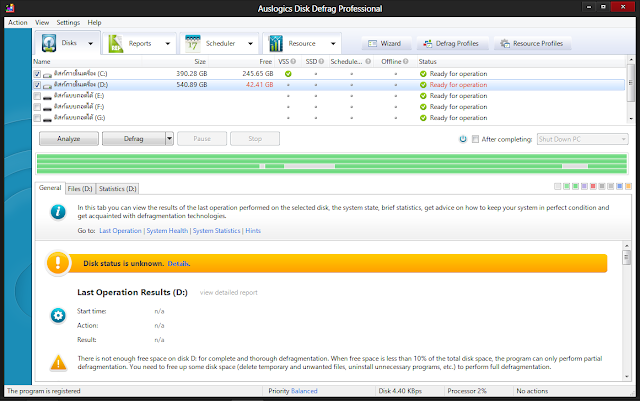This screenshot has width=640, height=401.
Task: Click the Analyze button
Action: click(69, 139)
